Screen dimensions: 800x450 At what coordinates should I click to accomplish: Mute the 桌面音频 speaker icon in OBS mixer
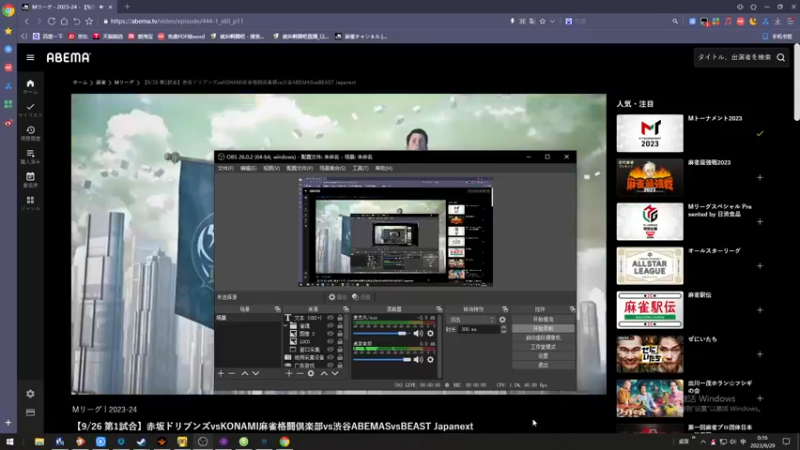point(418,360)
